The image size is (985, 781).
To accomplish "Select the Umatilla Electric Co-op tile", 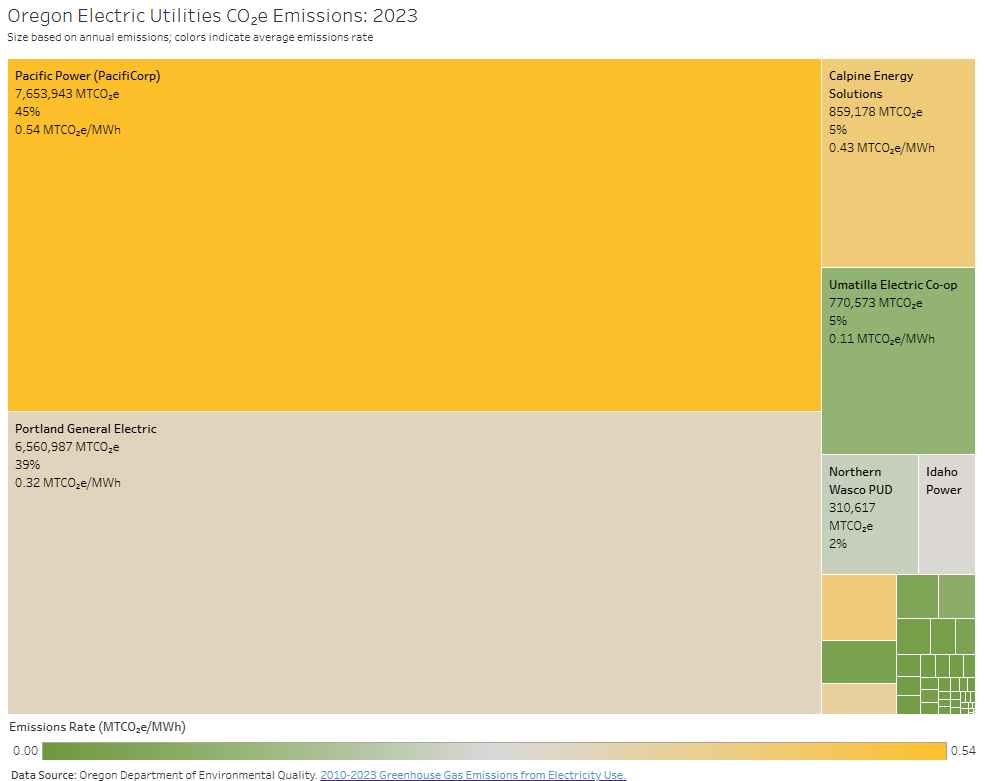I will pyautogui.click(x=898, y=361).
